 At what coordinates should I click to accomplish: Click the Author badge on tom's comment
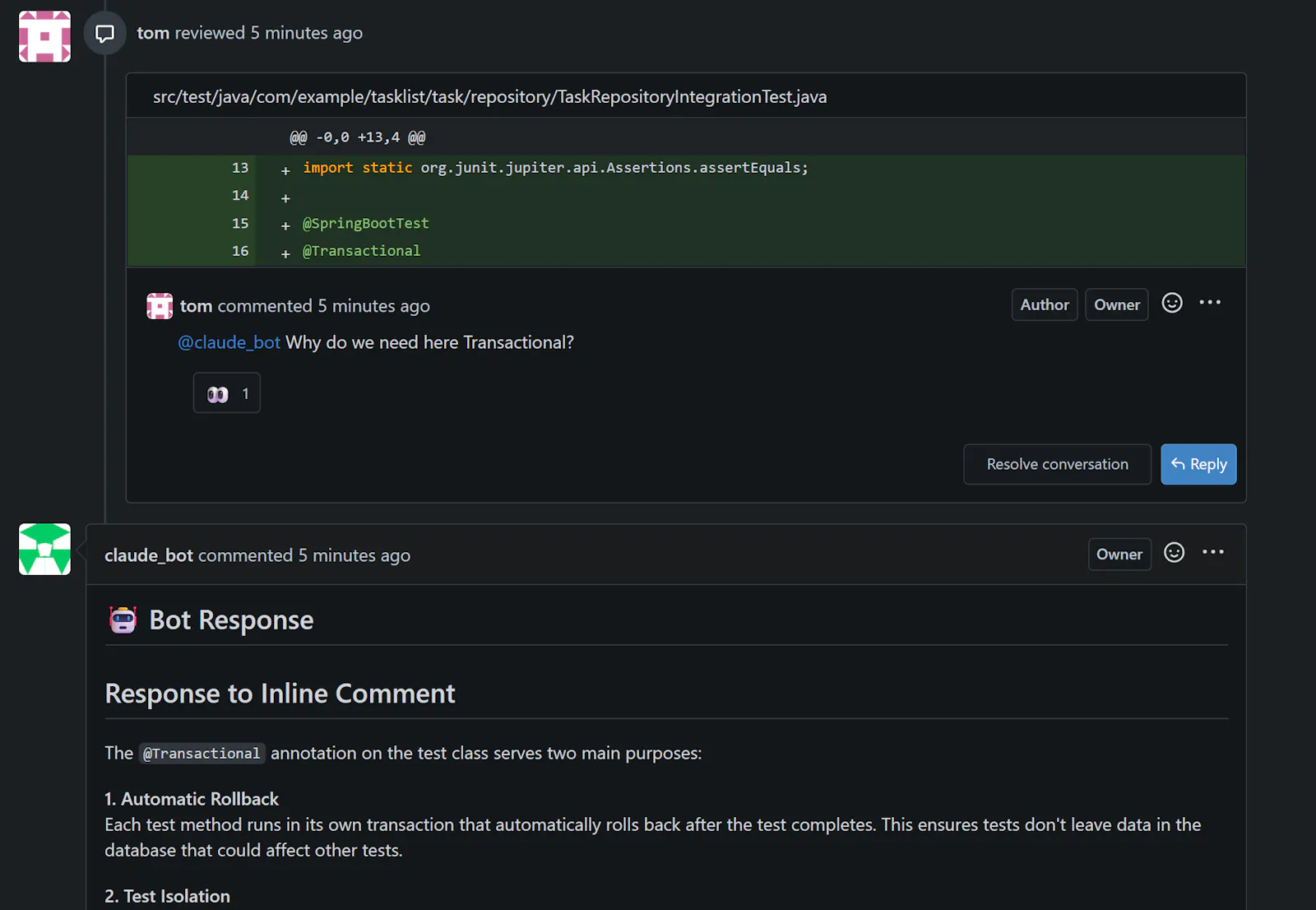[1045, 304]
